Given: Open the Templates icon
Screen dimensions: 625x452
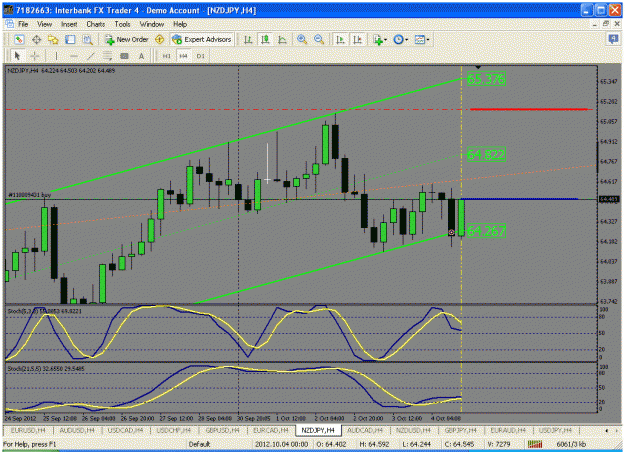Looking at the screenshot, I should point(419,39).
